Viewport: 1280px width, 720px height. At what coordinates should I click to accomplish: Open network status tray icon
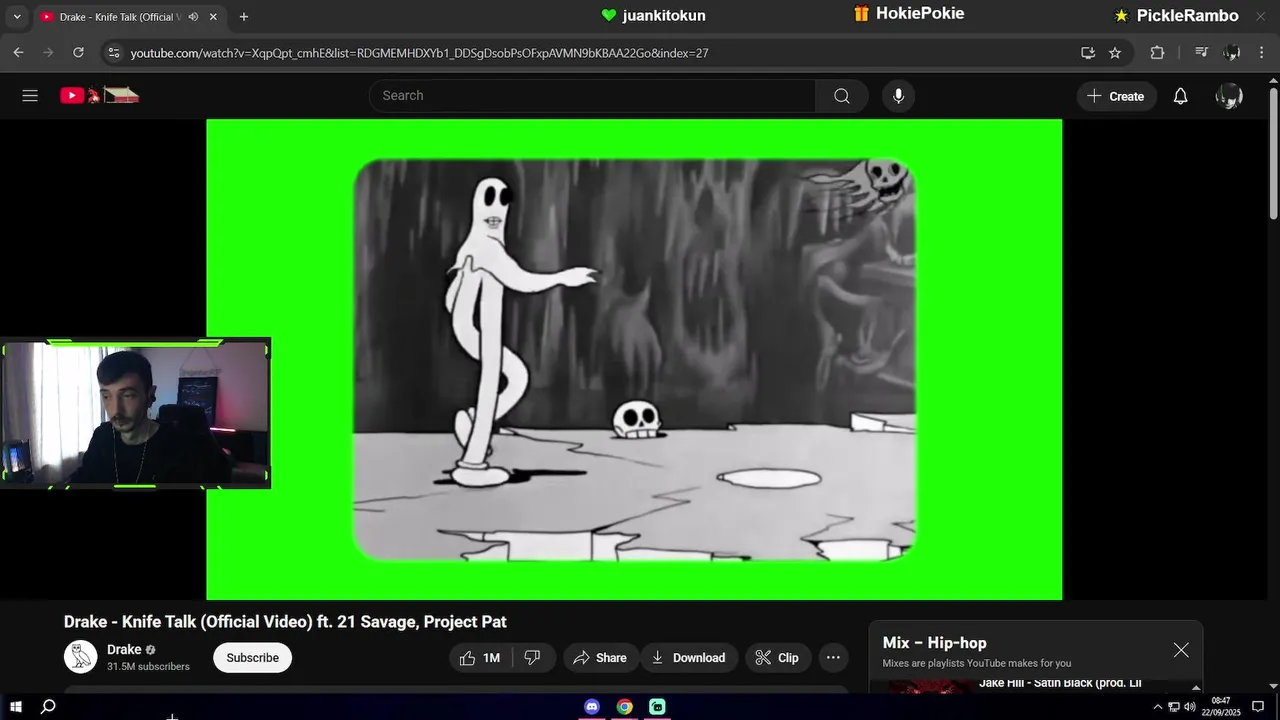1174,707
